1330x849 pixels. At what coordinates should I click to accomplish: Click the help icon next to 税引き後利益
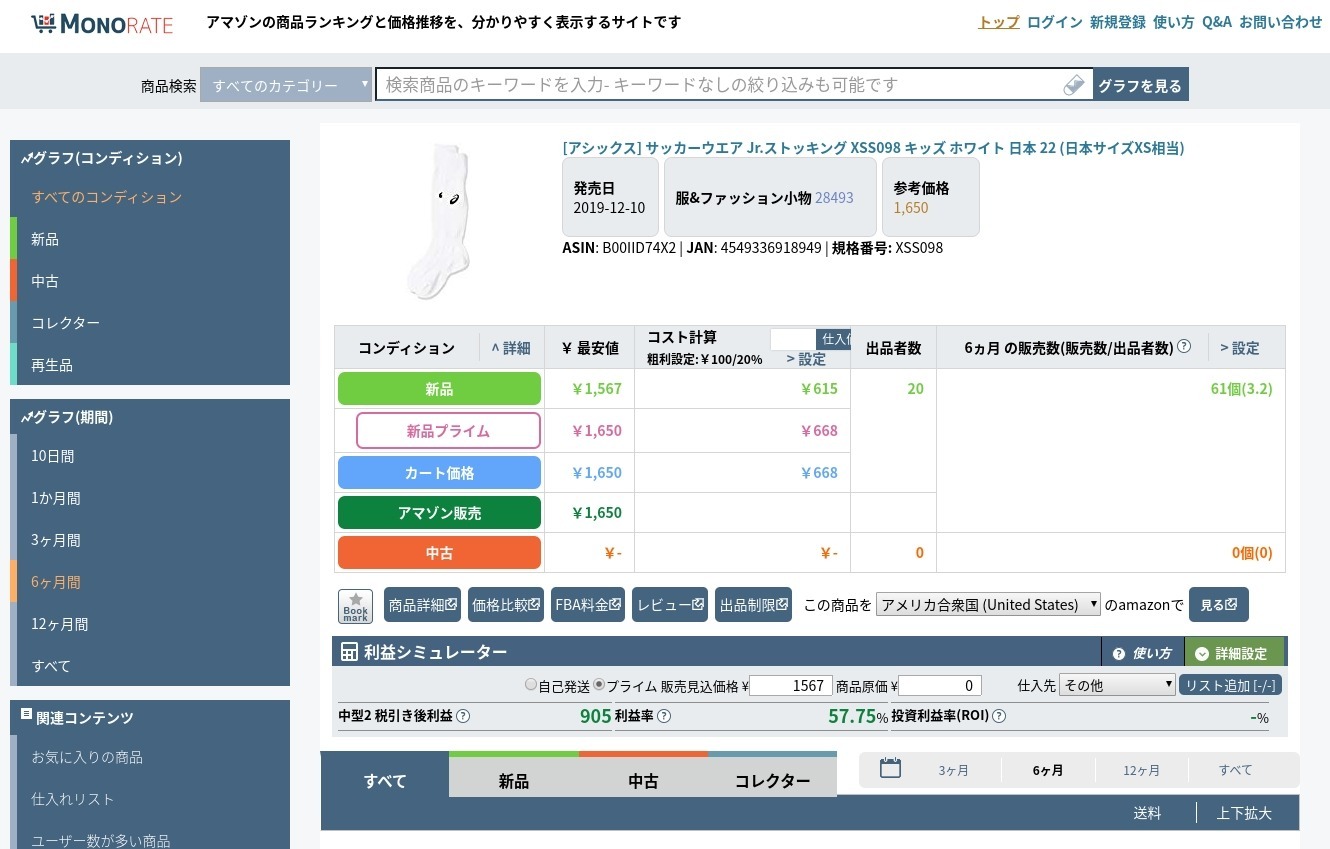[x=463, y=716]
